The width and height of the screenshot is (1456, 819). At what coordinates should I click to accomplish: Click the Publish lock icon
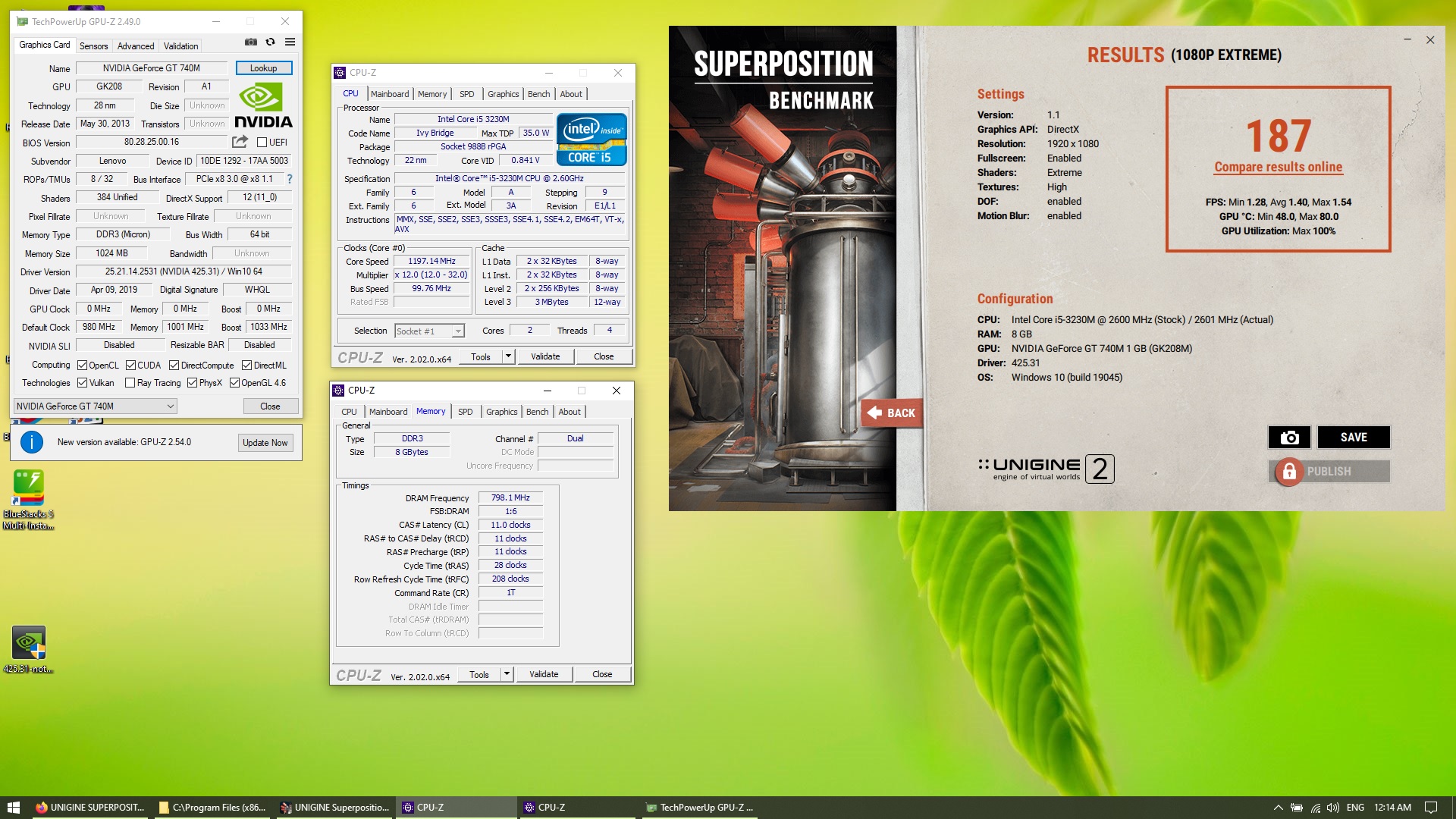[x=1288, y=472]
